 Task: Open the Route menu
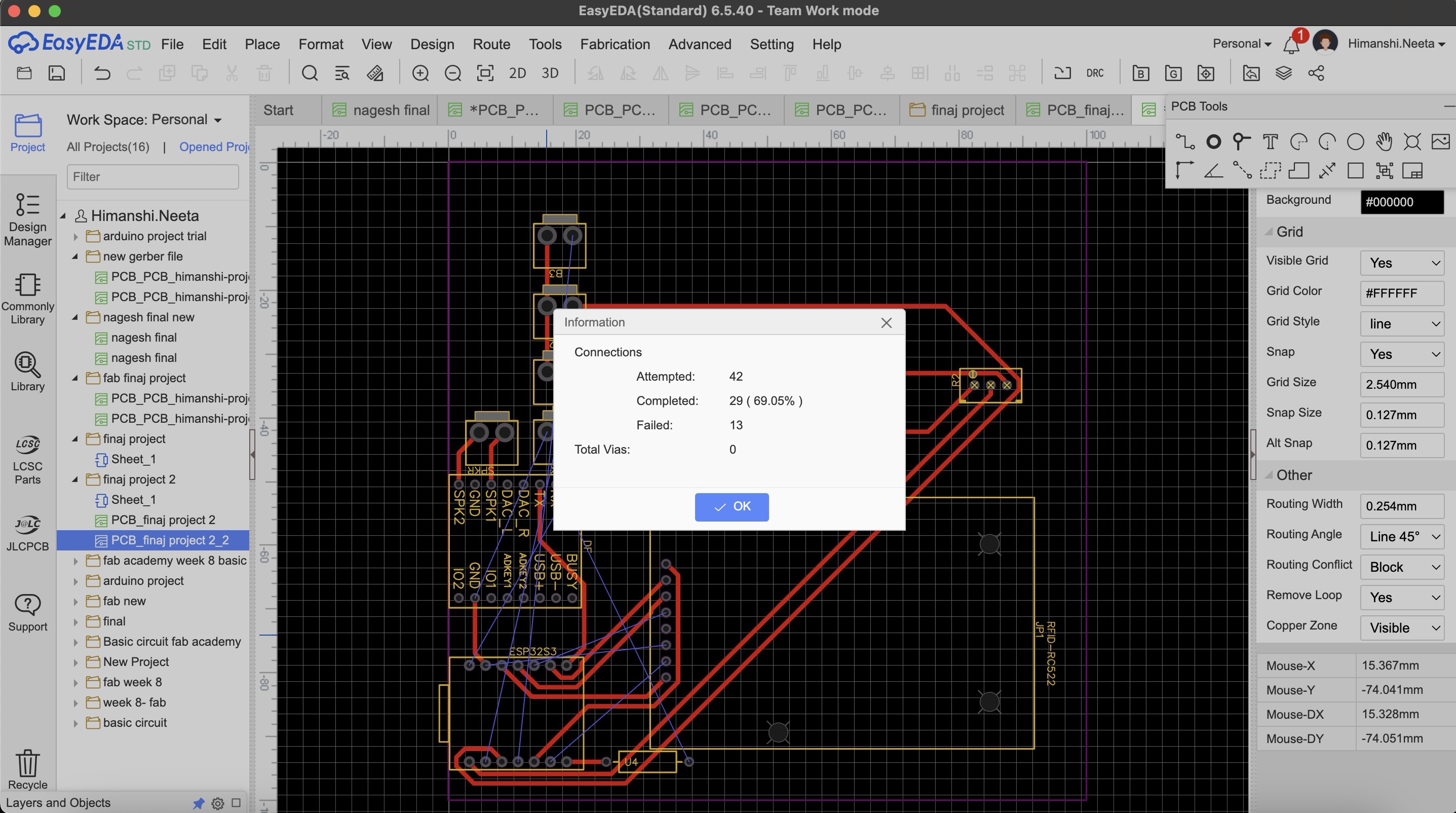coord(491,44)
